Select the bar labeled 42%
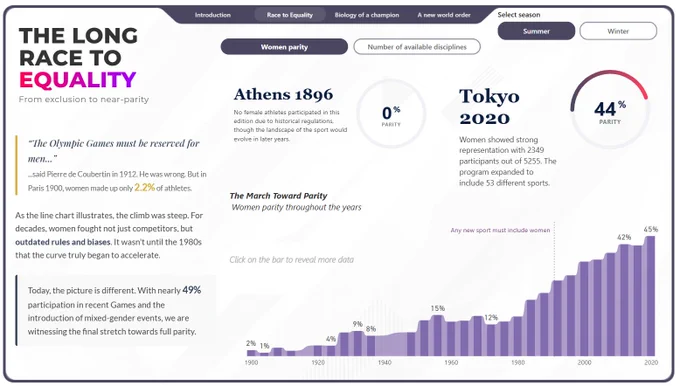Image resolution: width=680 pixels, height=386 pixels. coord(624,300)
